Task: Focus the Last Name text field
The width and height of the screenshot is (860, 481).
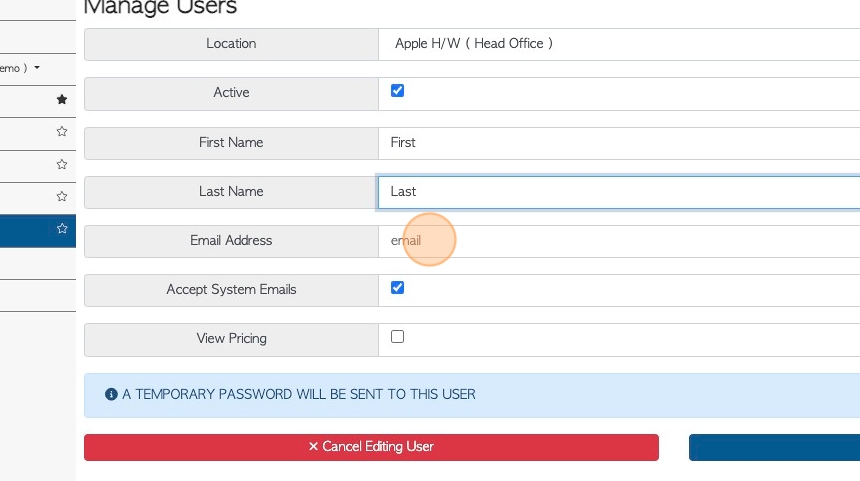Action: (619, 192)
